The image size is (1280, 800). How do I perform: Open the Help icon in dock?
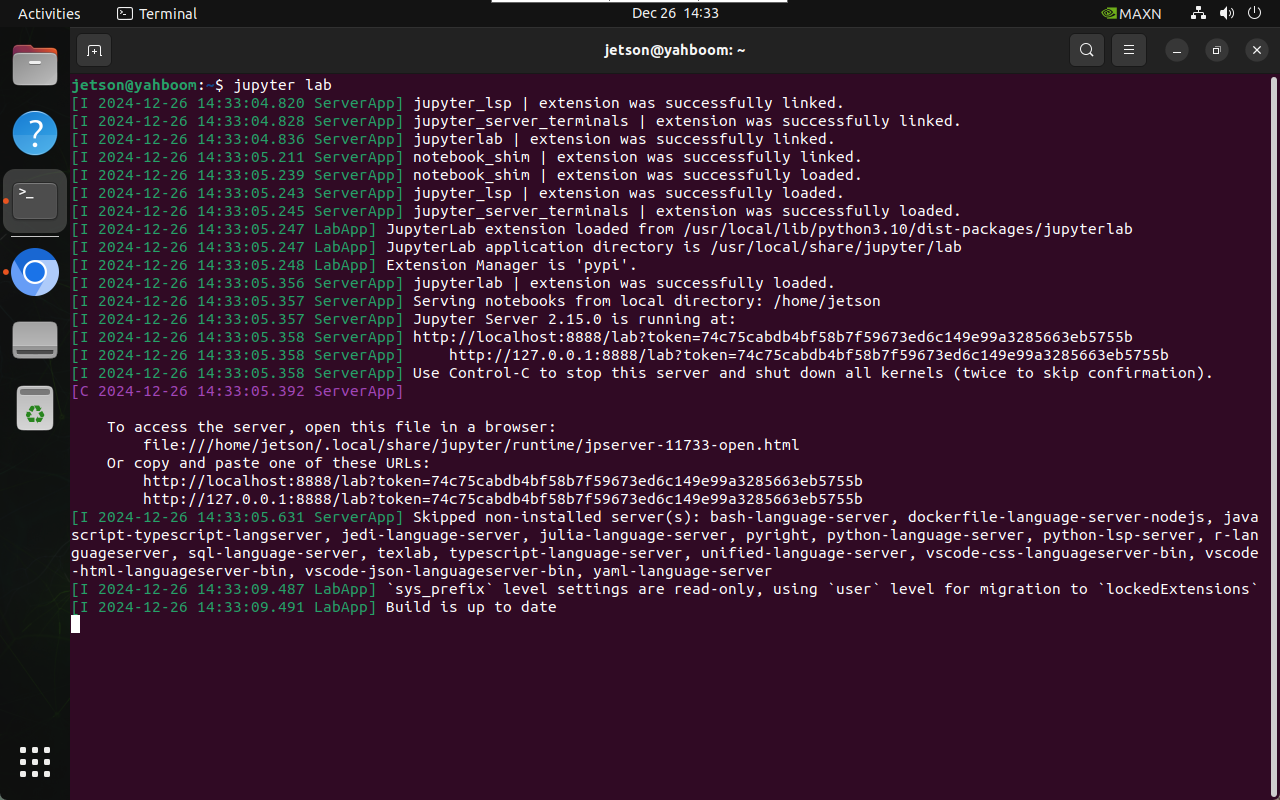click(35, 133)
